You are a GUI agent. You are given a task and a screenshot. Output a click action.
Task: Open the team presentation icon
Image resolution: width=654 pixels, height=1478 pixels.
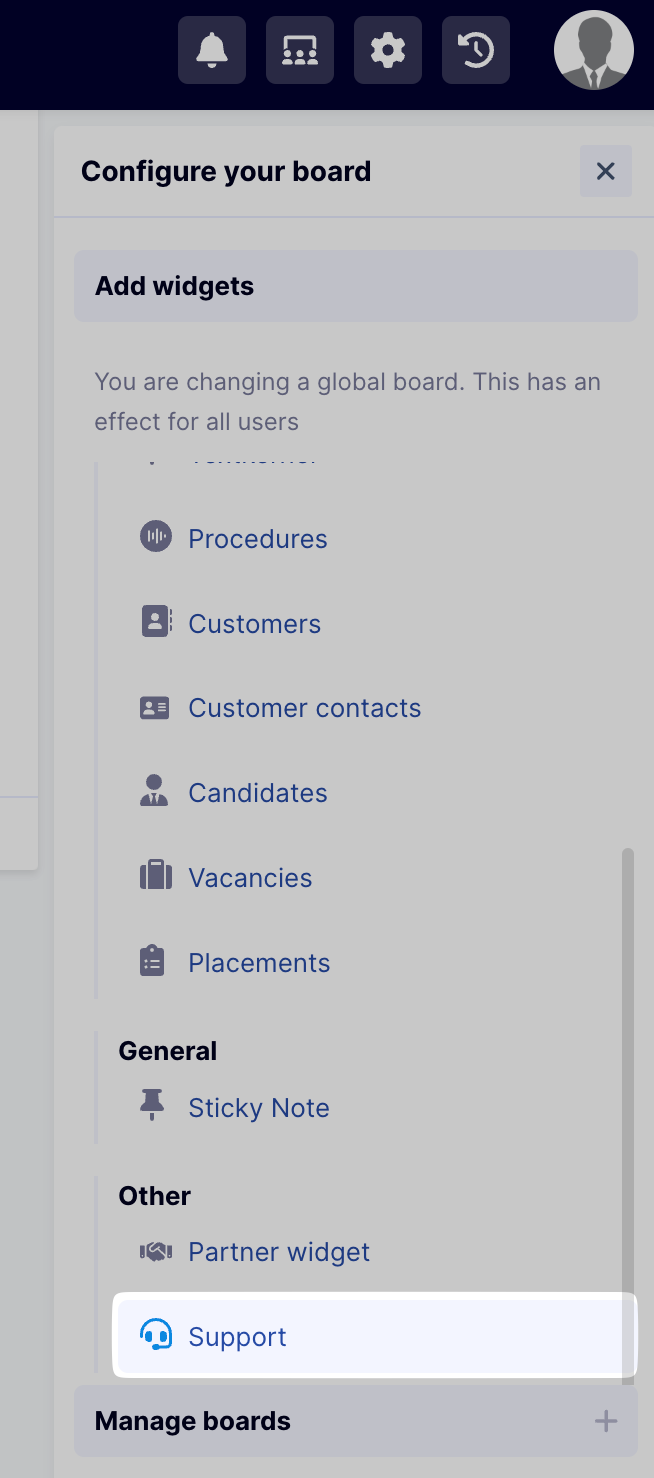click(300, 50)
